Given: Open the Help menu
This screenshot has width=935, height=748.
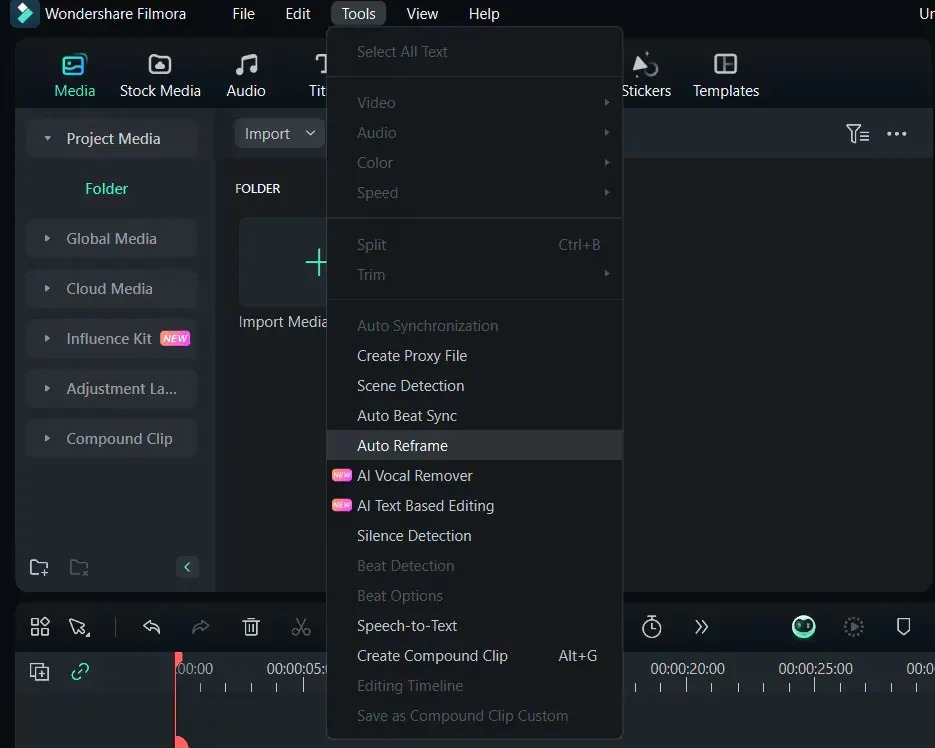Looking at the screenshot, I should pos(484,13).
